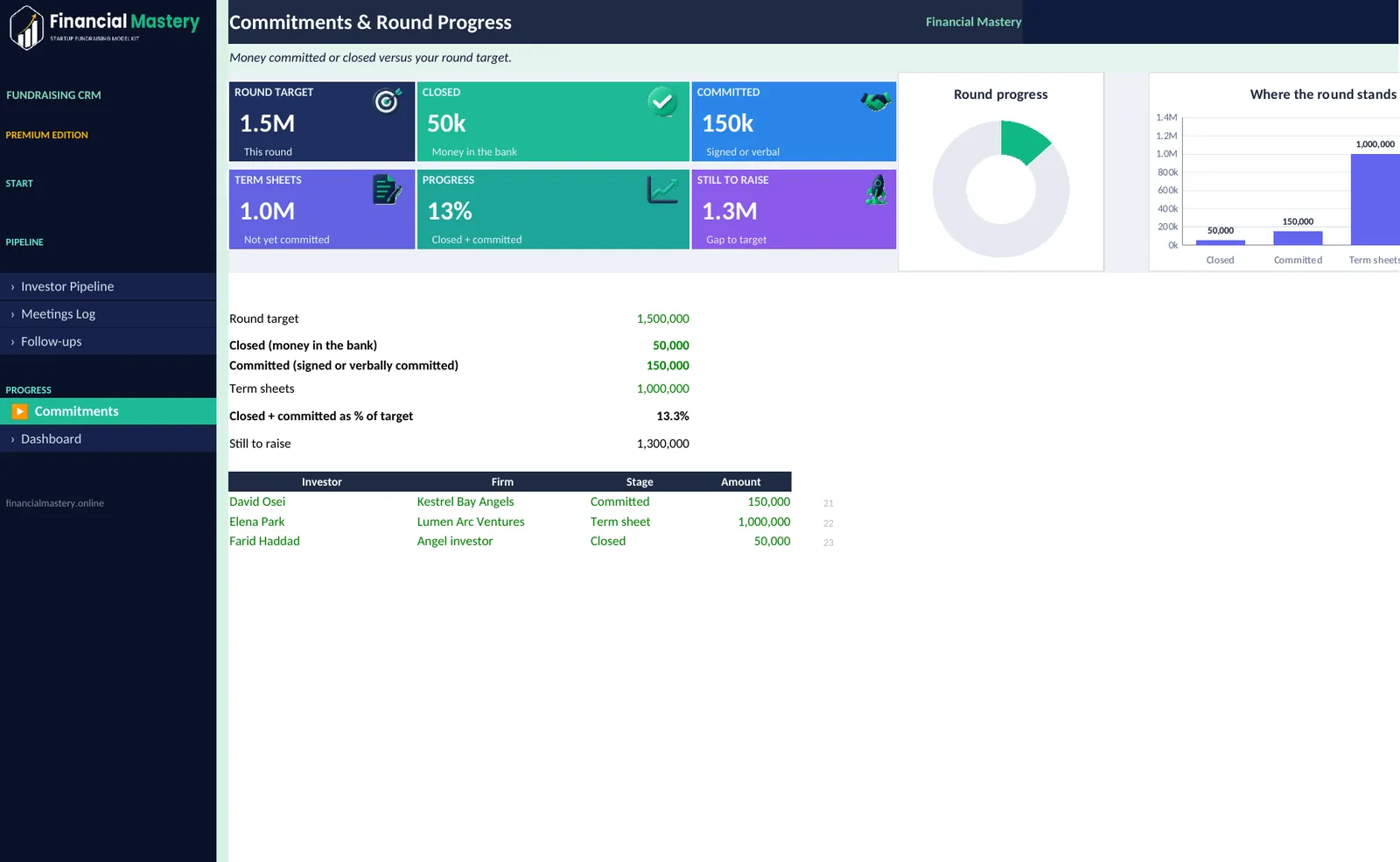The width and height of the screenshot is (1400, 862).
Task: Open the financialmastery.online link
Action: click(x=54, y=503)
